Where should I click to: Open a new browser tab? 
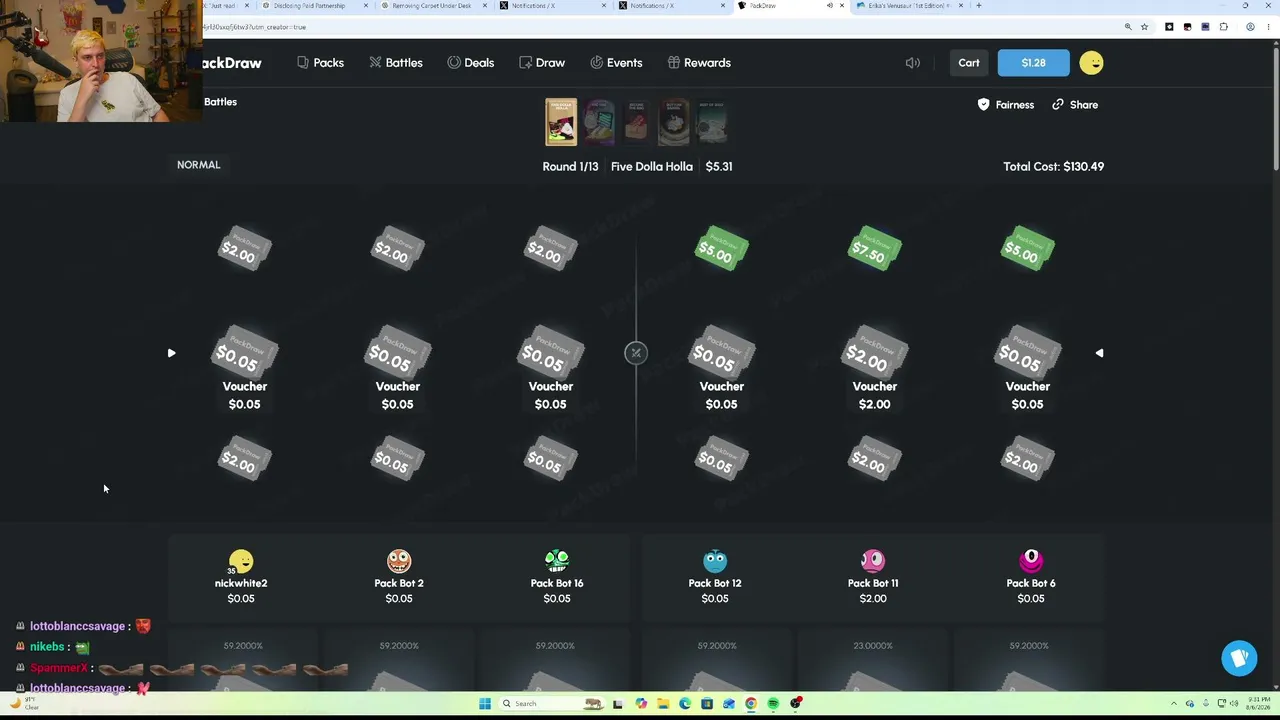coord(978,6)
